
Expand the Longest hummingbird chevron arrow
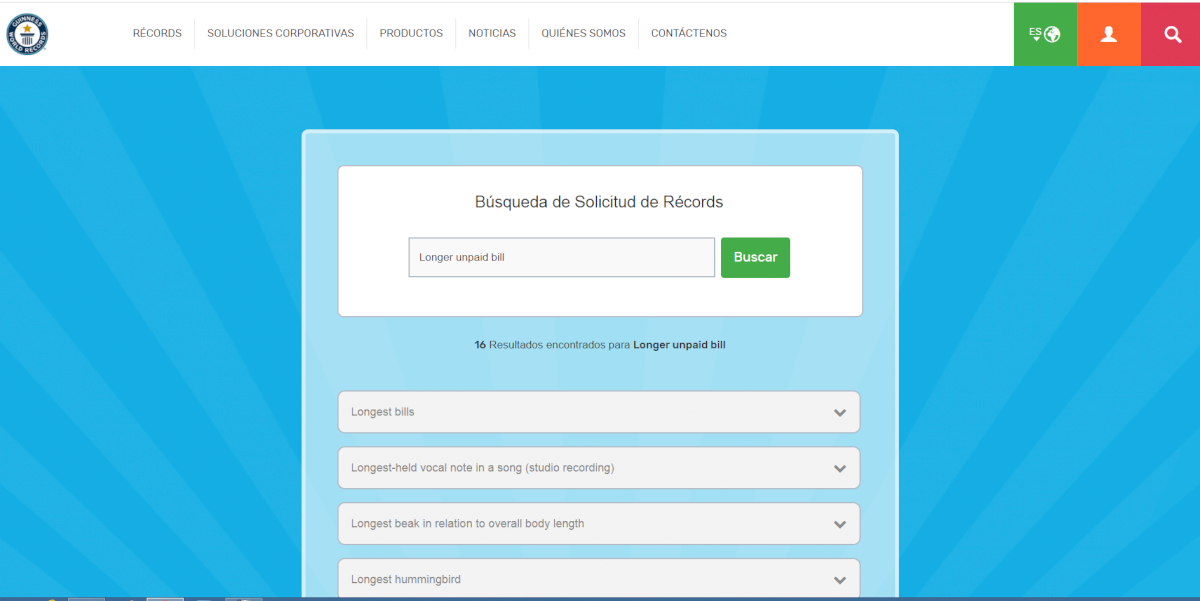coord(840,581)
